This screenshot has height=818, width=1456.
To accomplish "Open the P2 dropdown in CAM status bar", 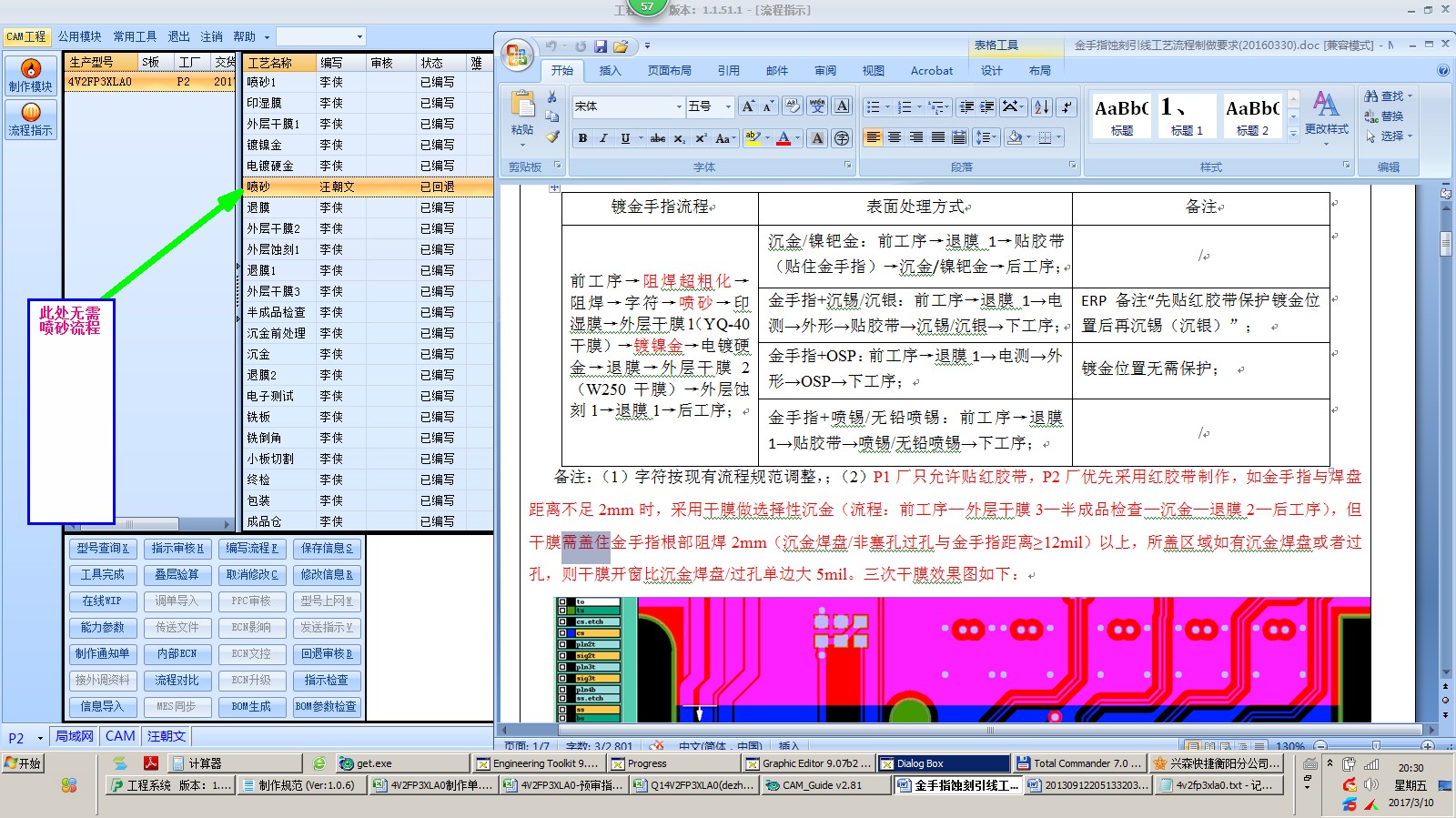I will 40,738.
